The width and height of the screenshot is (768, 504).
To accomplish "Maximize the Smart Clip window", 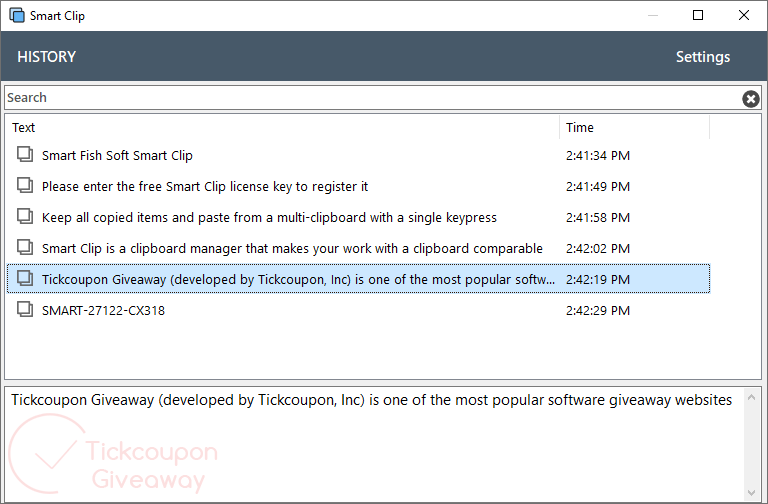I will point(698,16).
